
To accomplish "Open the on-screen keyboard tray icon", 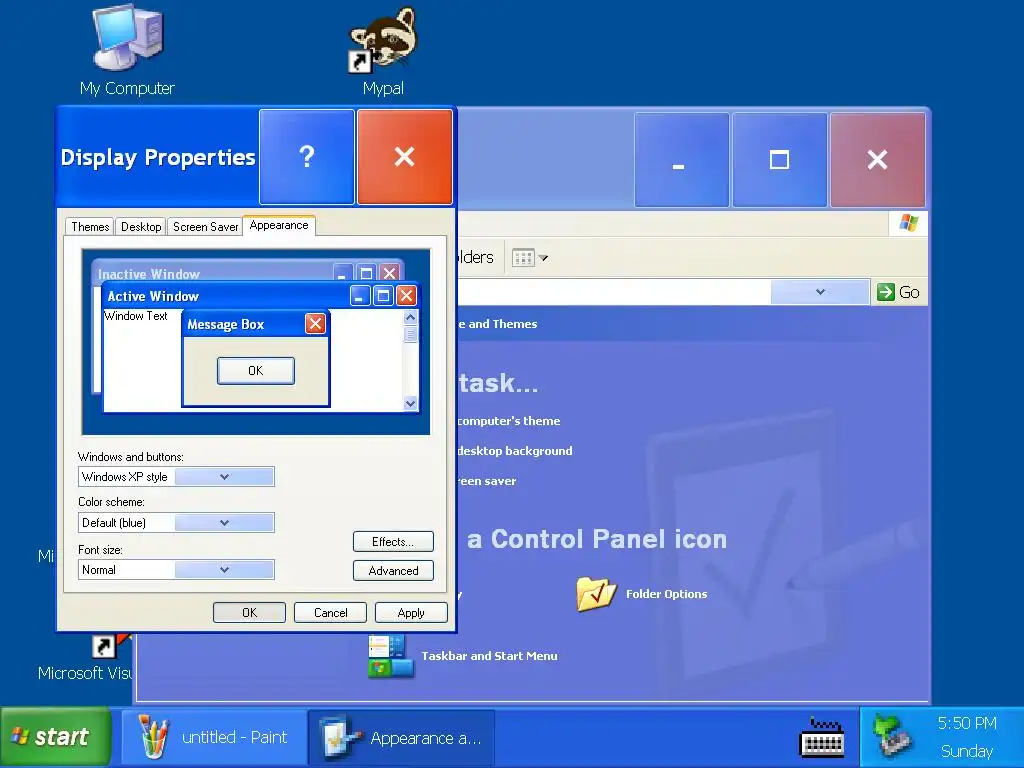I will click(x=822, y=737).
